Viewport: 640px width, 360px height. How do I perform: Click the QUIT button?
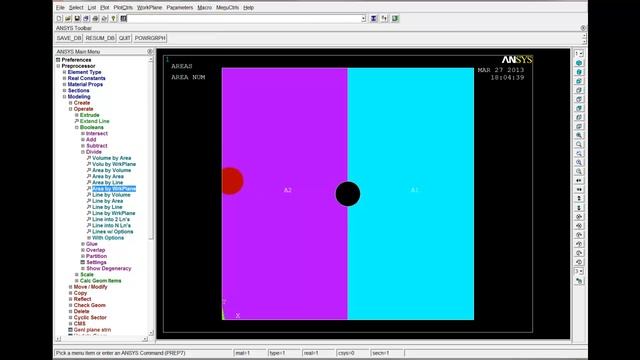coord(124,38)
